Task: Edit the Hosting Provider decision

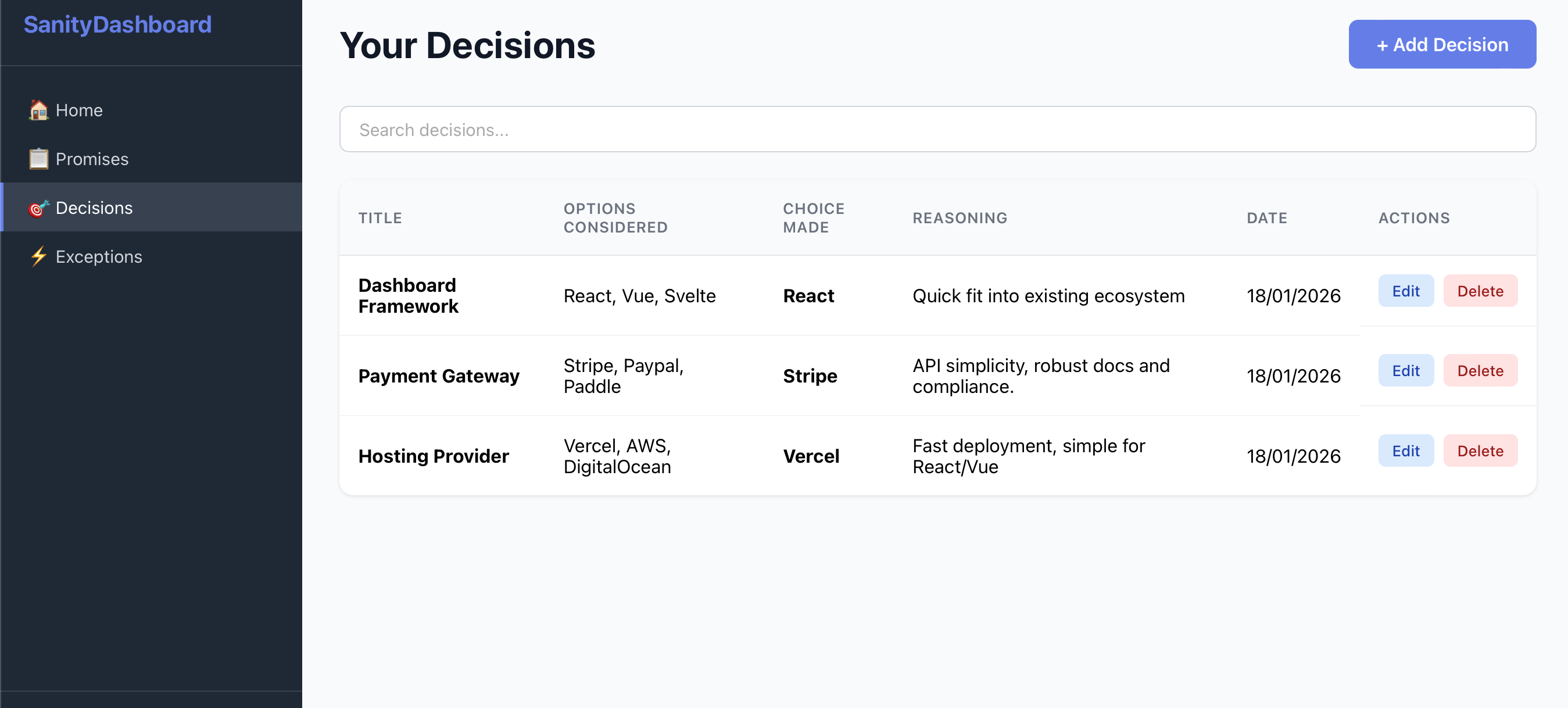Action: [1405, 450]
